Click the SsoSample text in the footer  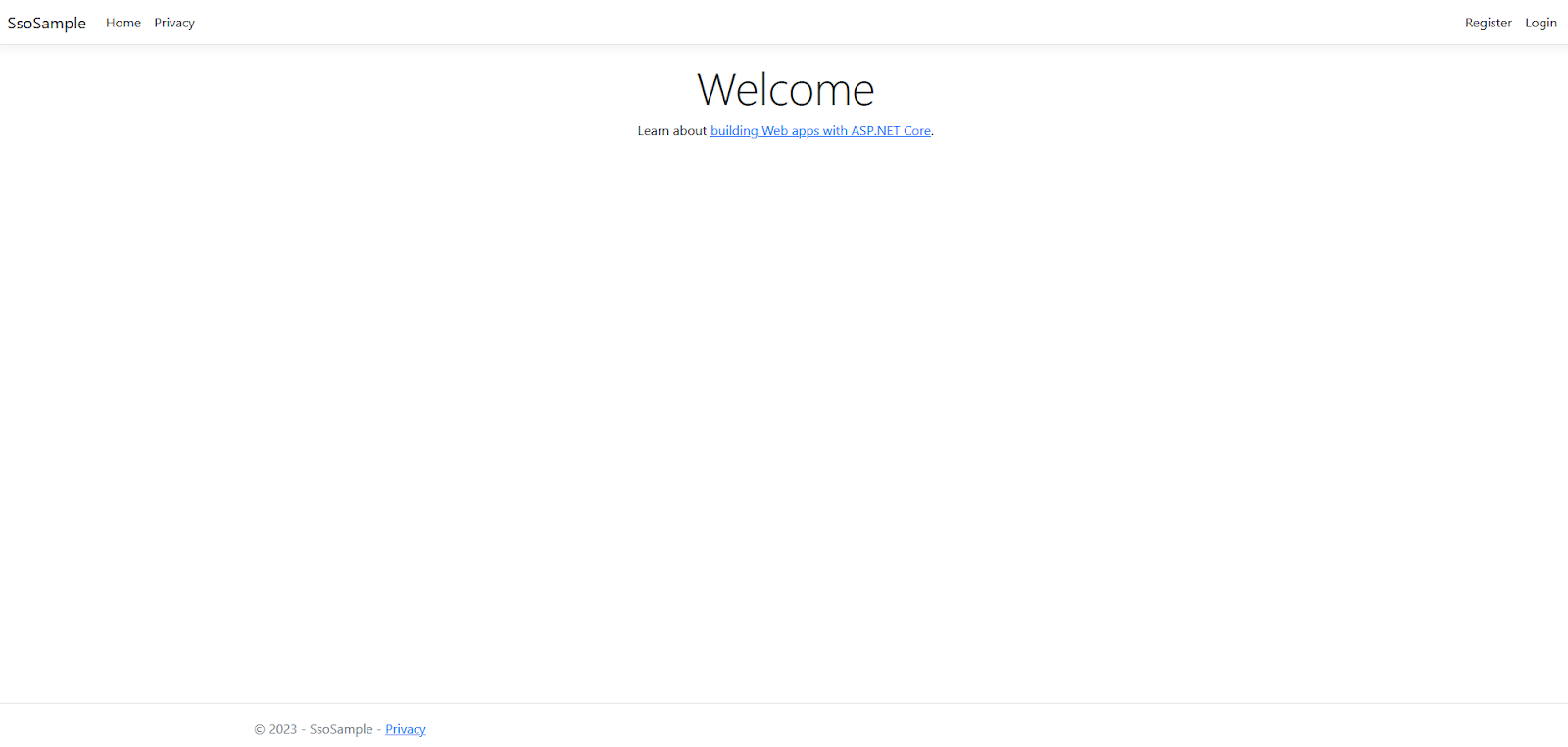point(341,729)
